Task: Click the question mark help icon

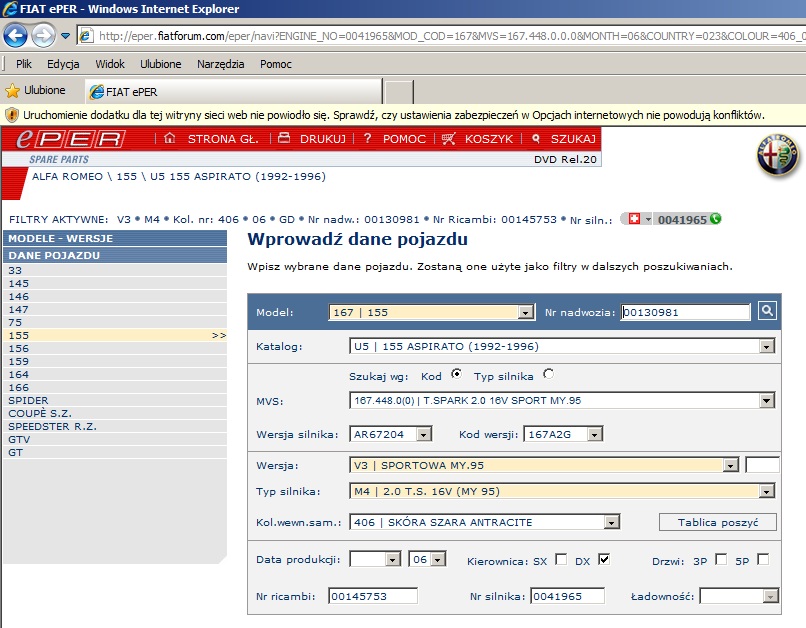Action: [368, 138]
